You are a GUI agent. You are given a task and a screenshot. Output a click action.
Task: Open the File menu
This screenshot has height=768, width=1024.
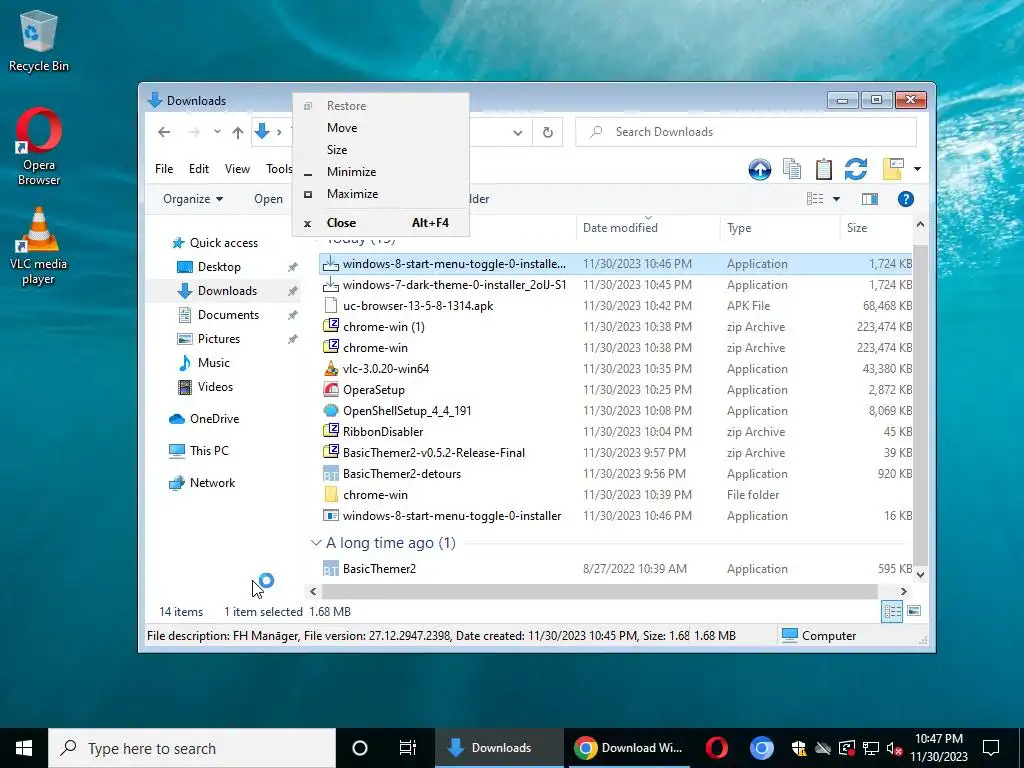tap(164, 168)
